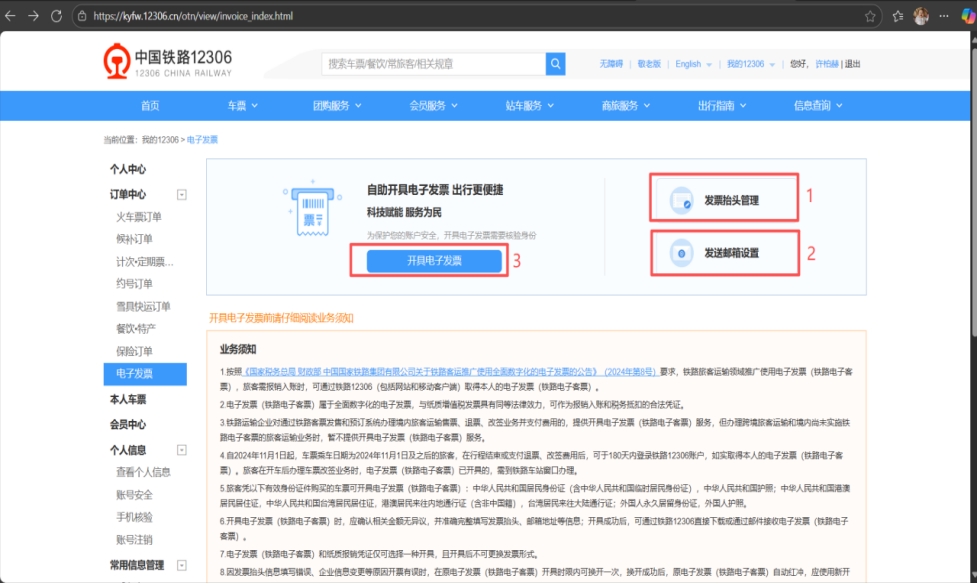Click the 发票抬头管理 icon
This screenshot has width=977, height=584.
pos(681,201)
